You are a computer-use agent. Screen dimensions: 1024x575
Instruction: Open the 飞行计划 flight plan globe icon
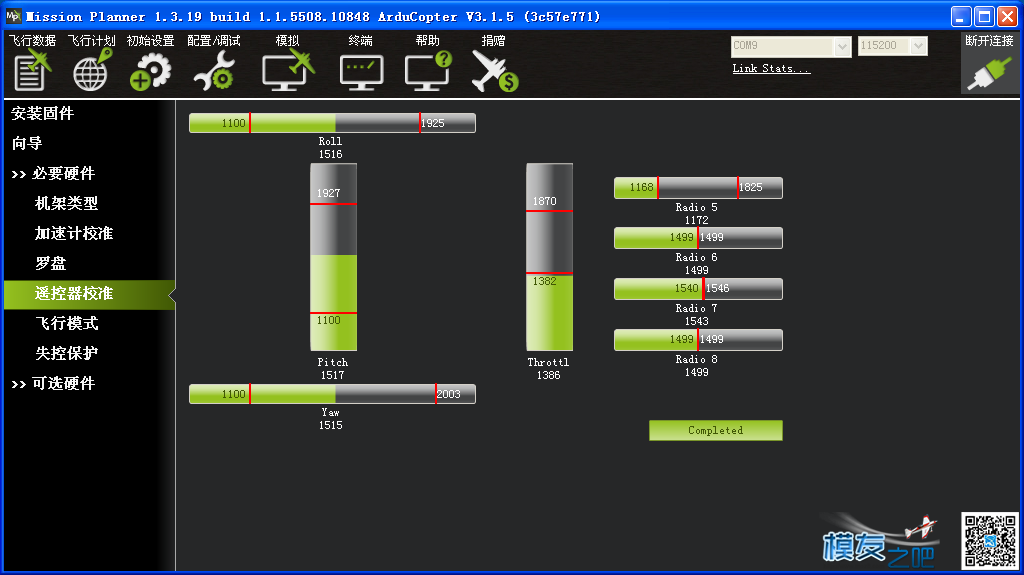(x=91, y=71)
